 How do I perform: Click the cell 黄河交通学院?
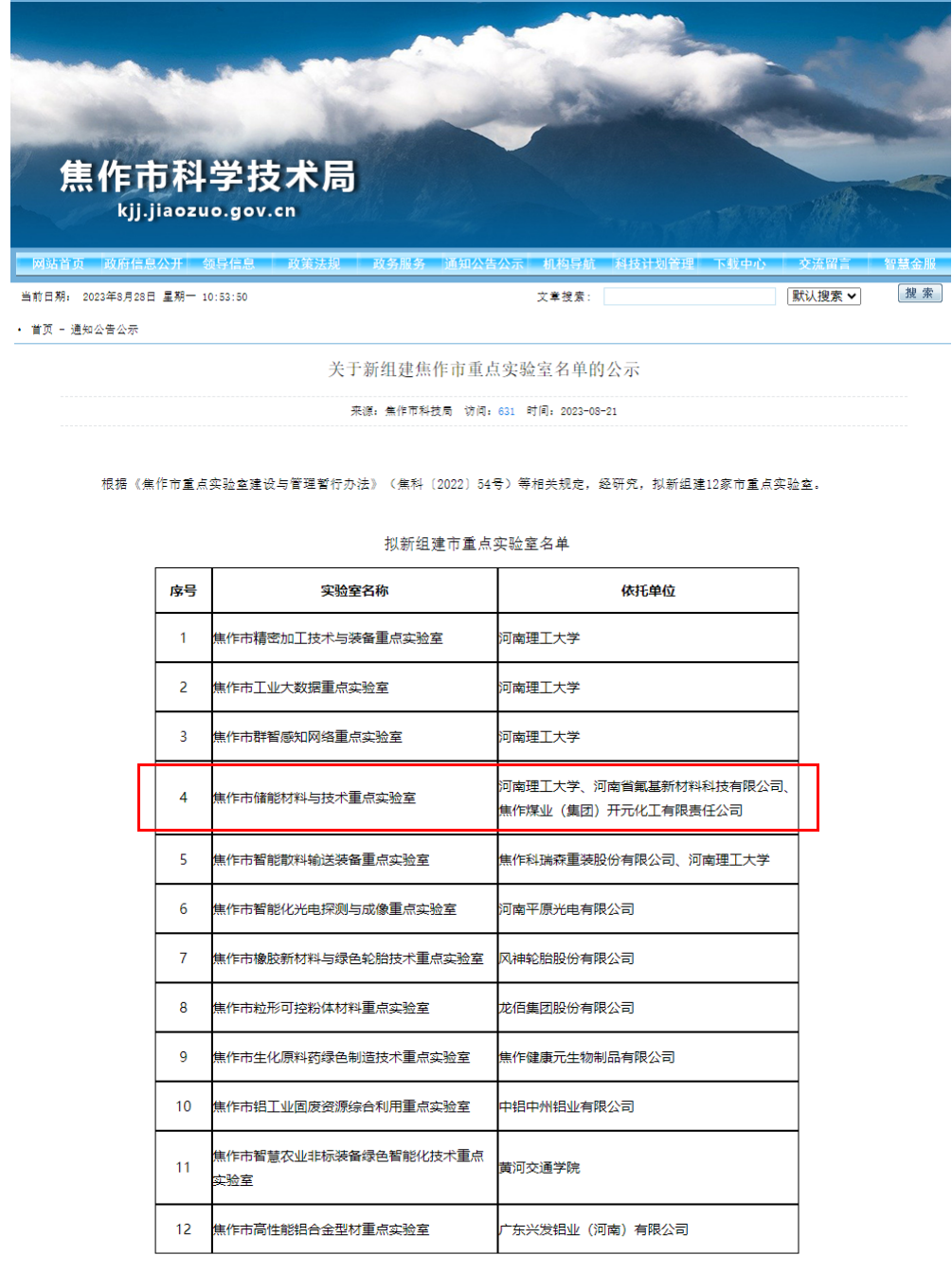tap(648, 1168)
